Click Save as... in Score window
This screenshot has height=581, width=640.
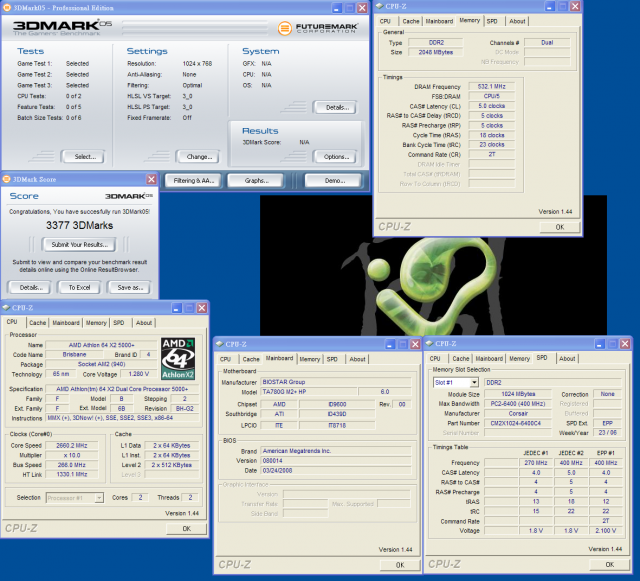click(x=129, y=287)
